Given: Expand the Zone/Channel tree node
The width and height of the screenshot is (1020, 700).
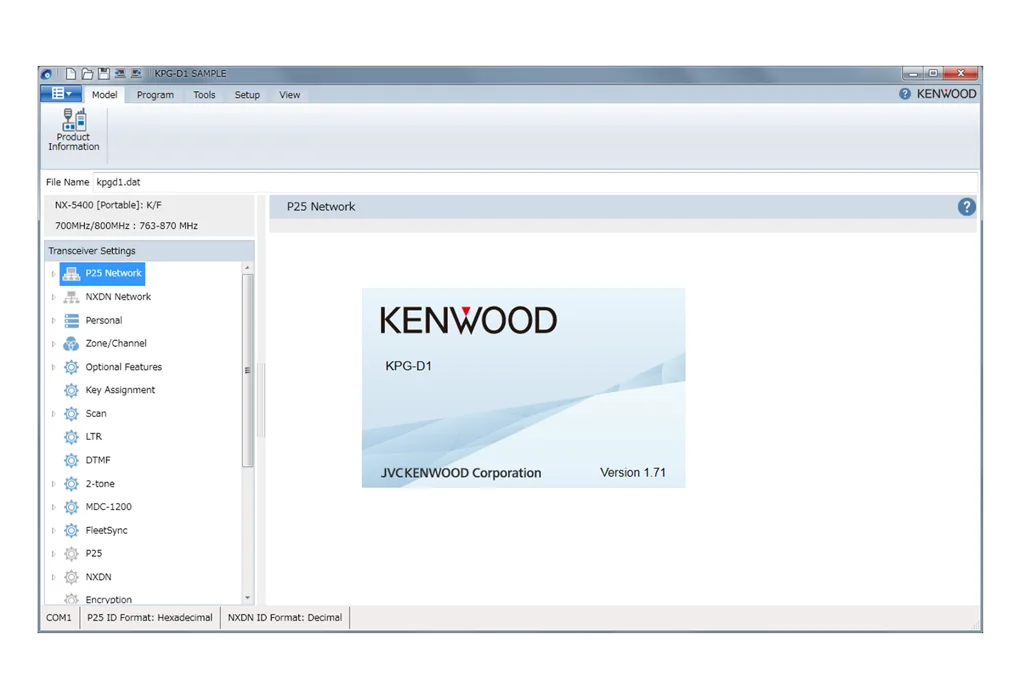Looking at the screenshot, I should point(53,343).
